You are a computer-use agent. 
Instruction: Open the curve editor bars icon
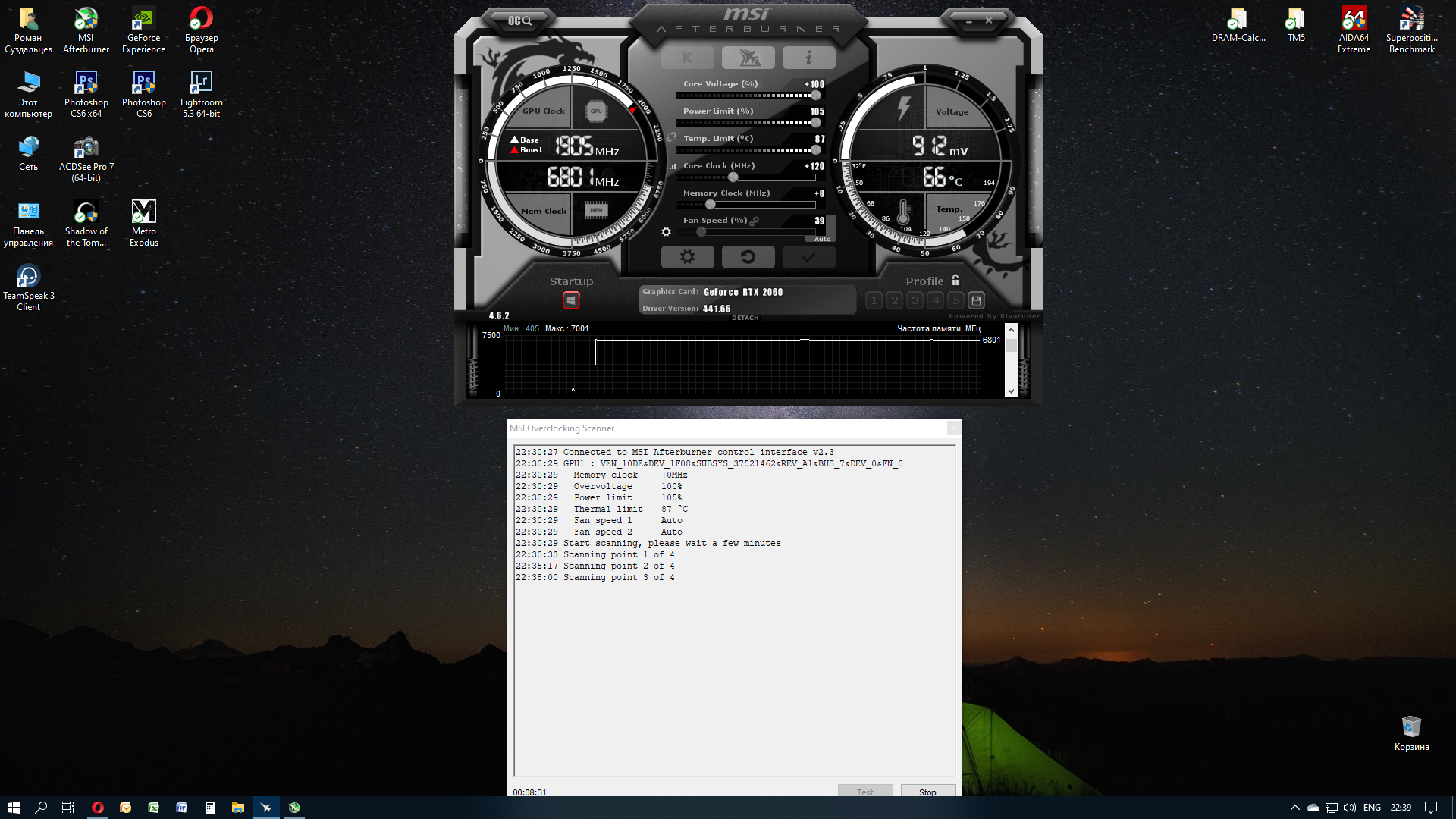(672, 166)
